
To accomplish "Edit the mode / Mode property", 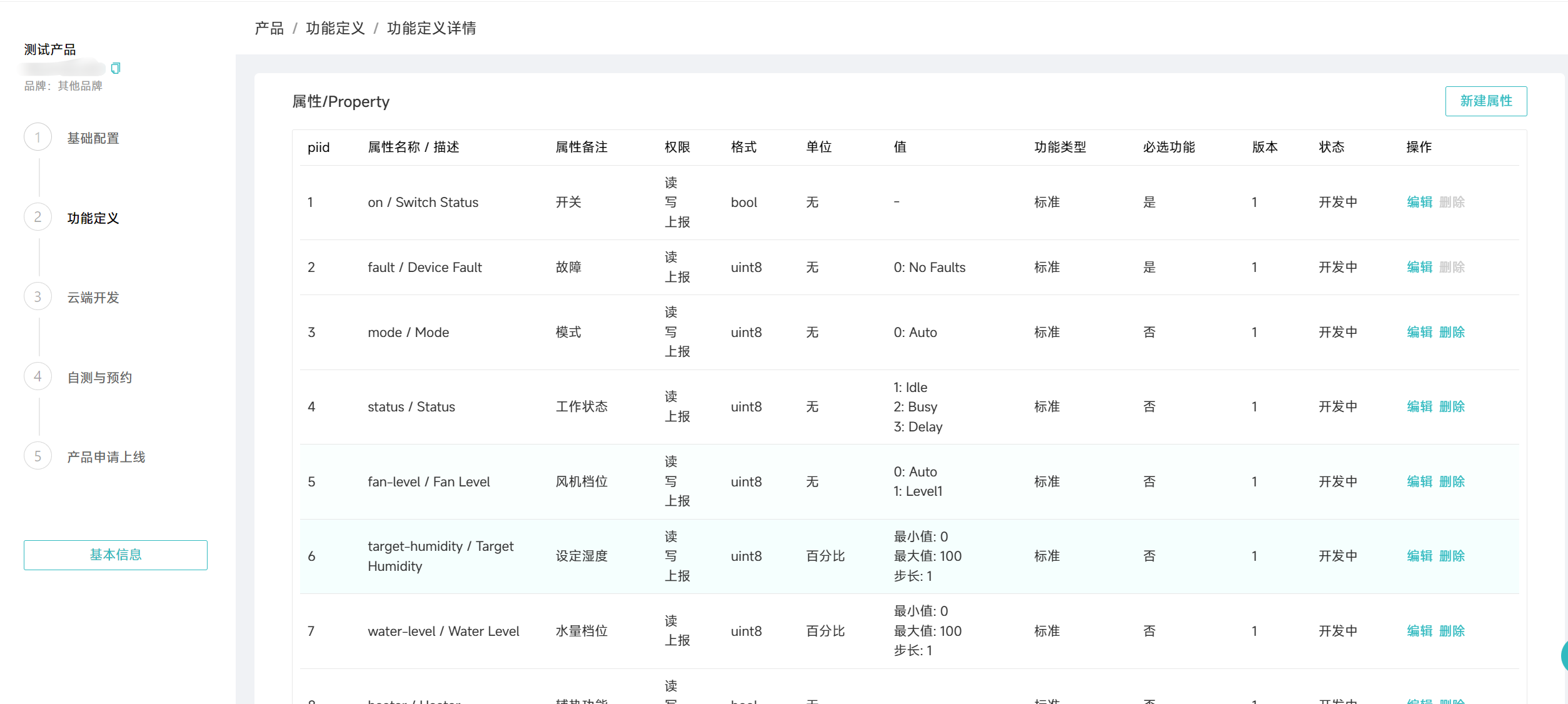I will coord(1419,332).
